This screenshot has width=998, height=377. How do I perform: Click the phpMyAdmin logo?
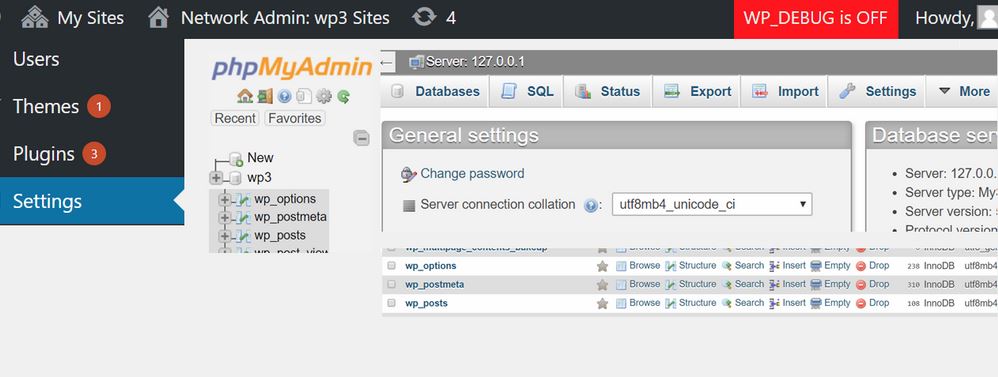[292, 68]
